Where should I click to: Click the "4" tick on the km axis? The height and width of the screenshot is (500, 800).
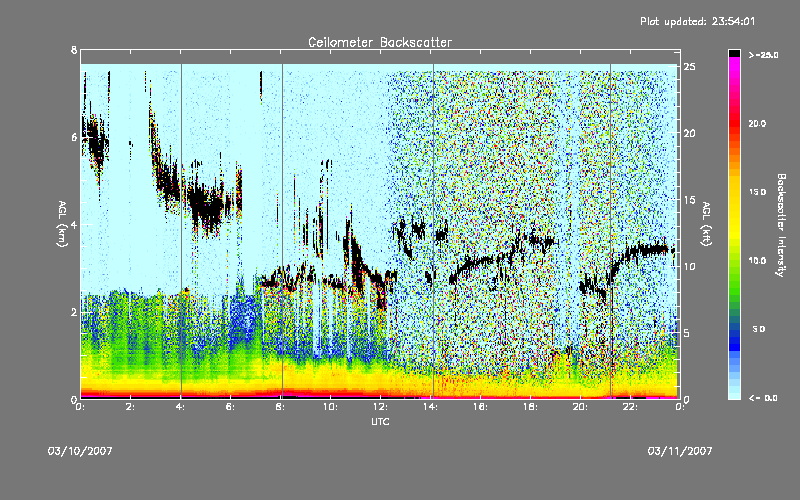coord(74,224)
